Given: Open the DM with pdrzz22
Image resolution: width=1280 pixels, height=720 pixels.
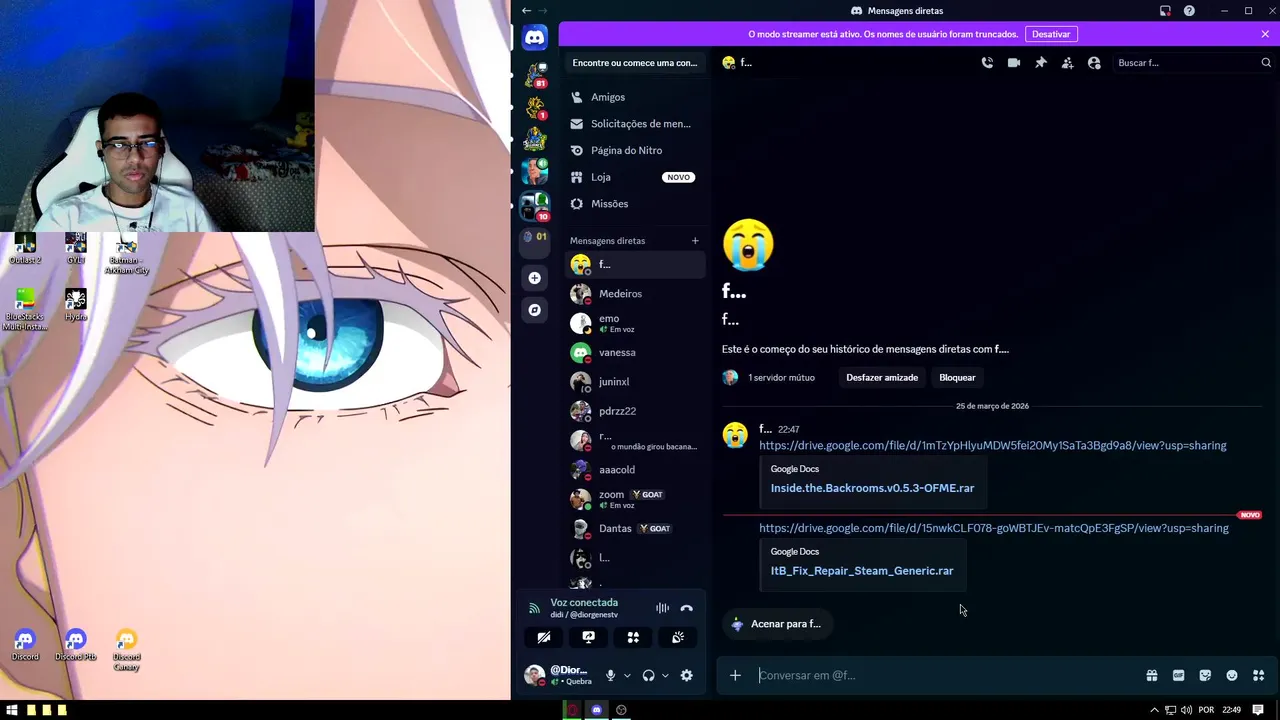Looking at the screenshot, I should [x=635, y=411].
